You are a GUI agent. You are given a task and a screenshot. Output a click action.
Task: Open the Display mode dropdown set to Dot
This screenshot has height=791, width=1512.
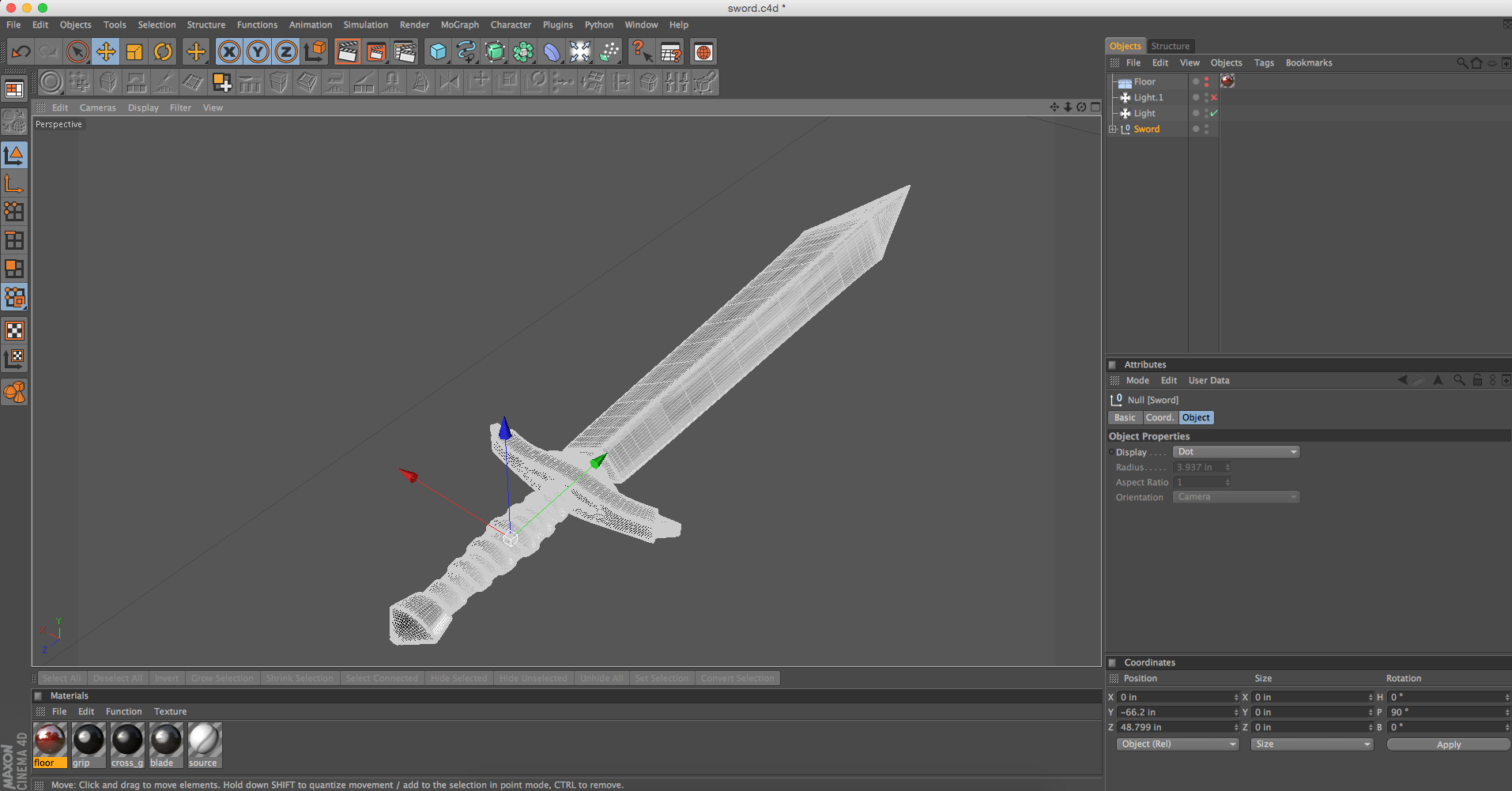click(x=1235, y=451)
